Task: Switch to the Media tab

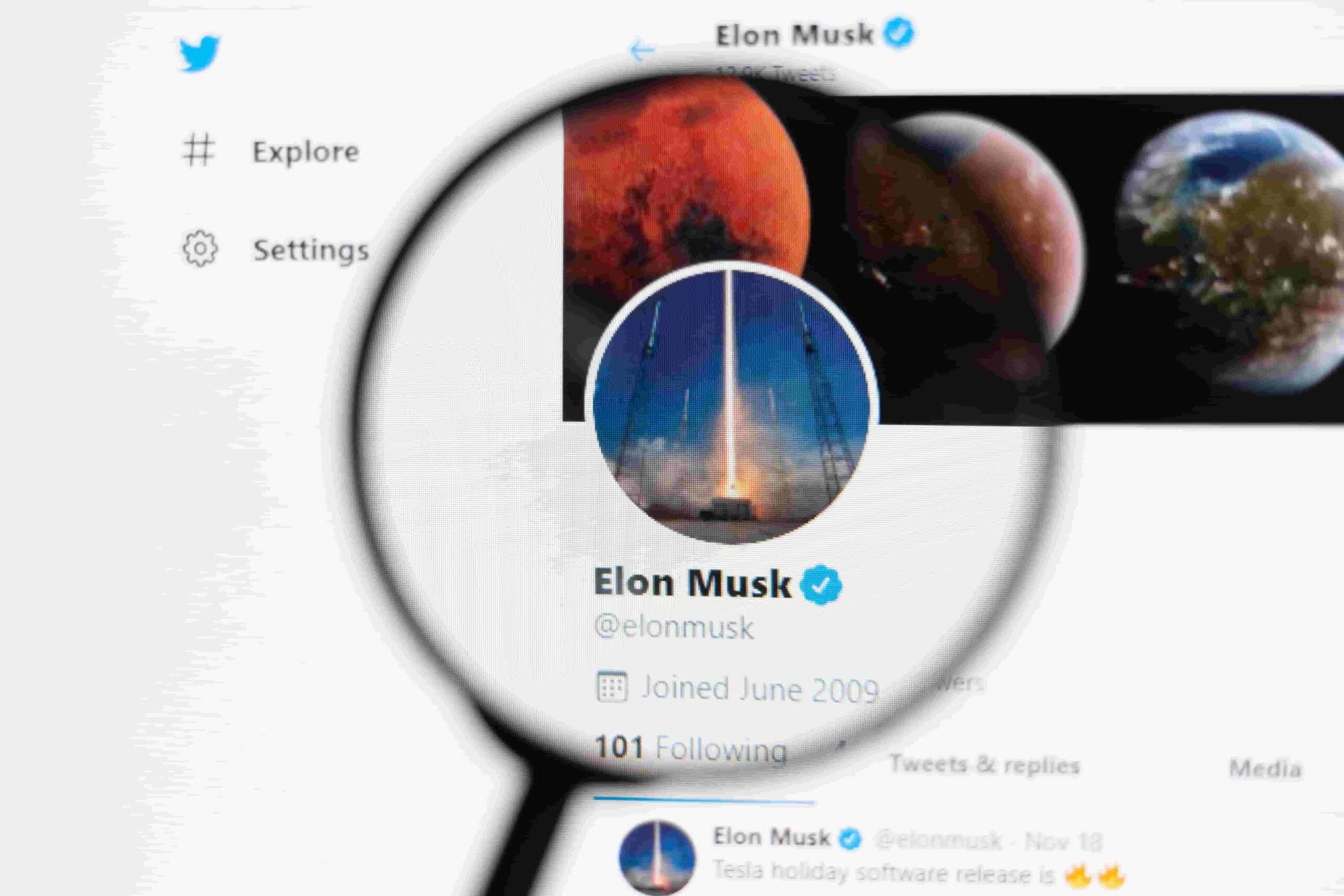Action: [1265, 768]
